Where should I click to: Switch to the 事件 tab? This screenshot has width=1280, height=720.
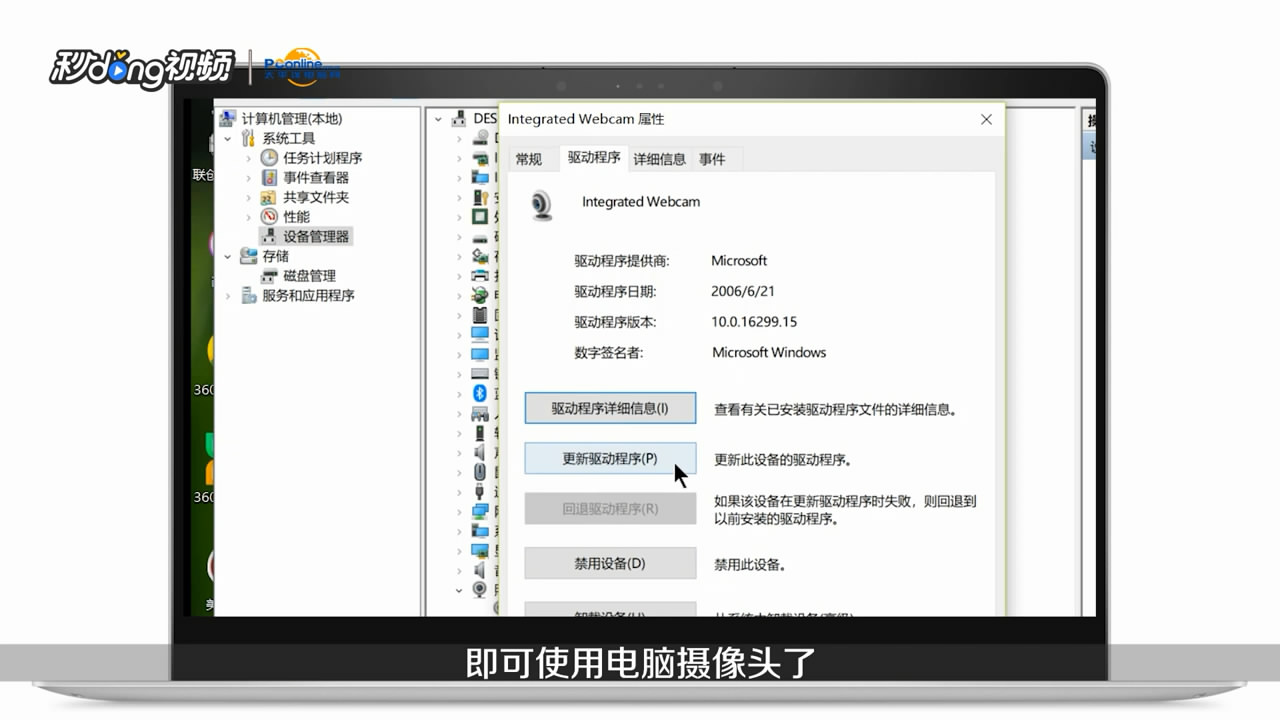713,159
